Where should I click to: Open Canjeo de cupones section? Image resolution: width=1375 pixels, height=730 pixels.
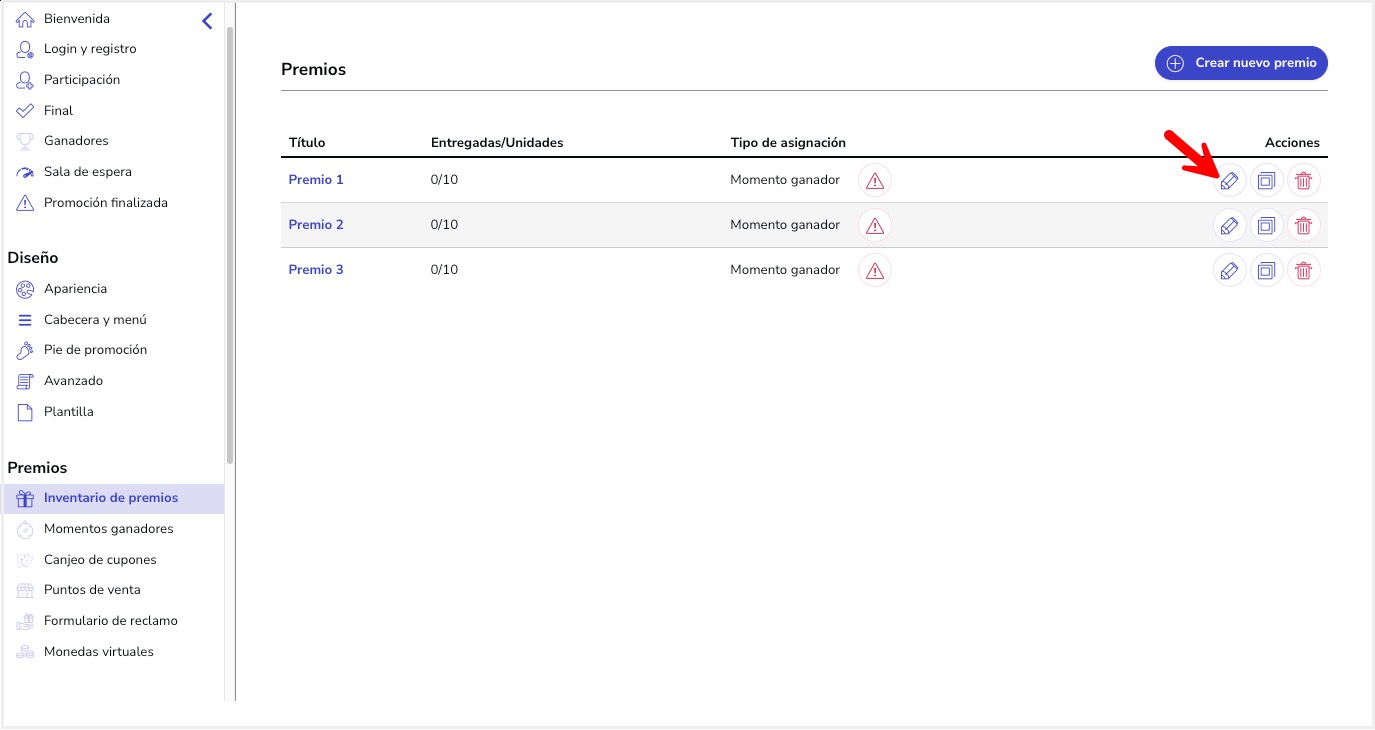pos(100,560)
